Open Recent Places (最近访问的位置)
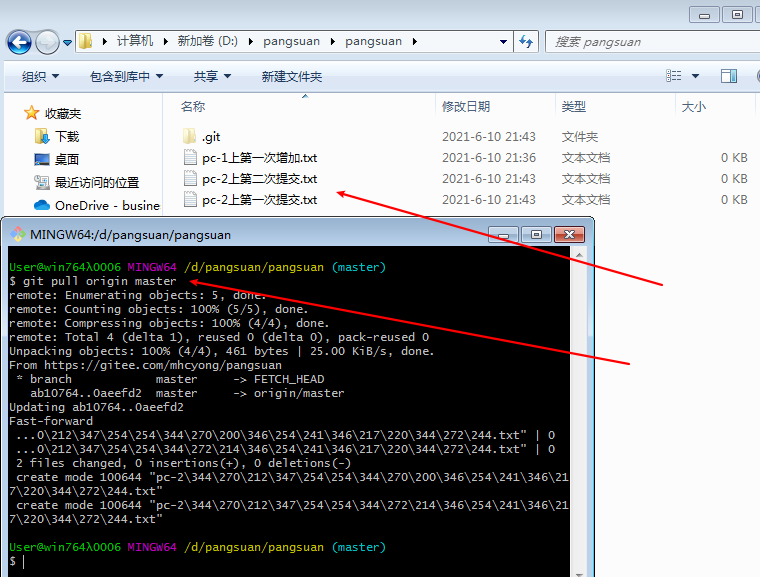The image size is (760, 577). click(96, 182)
